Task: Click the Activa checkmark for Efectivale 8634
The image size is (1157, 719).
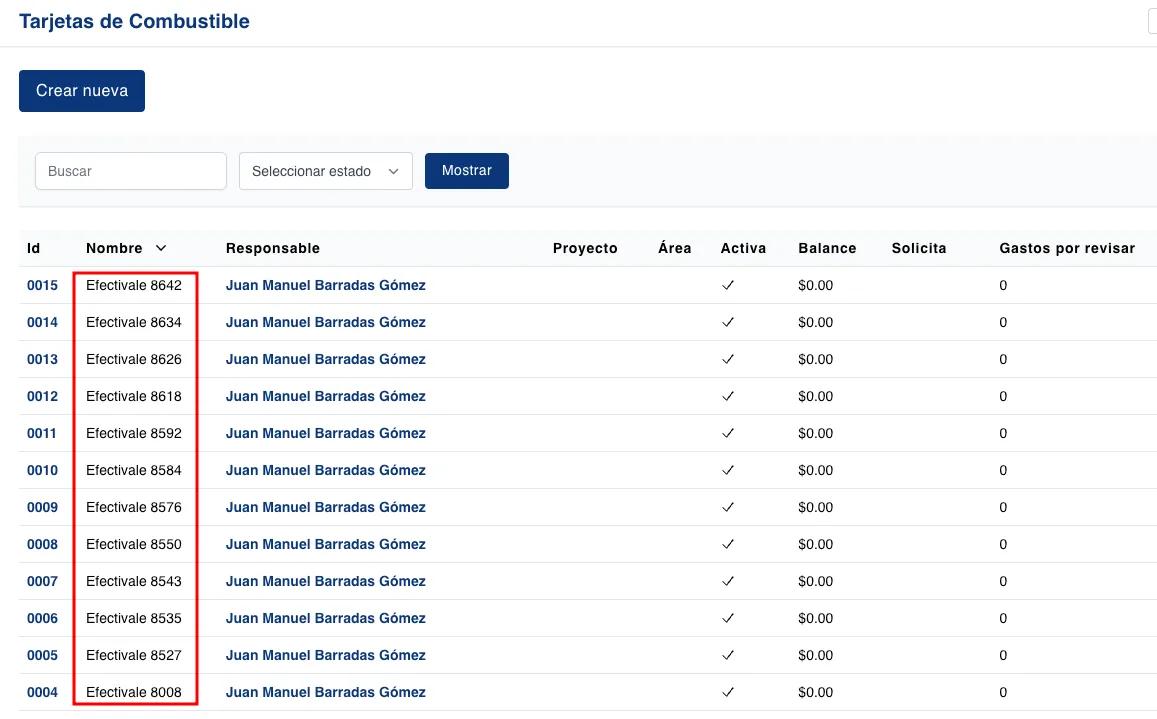Action: click(x=728, y=322)
